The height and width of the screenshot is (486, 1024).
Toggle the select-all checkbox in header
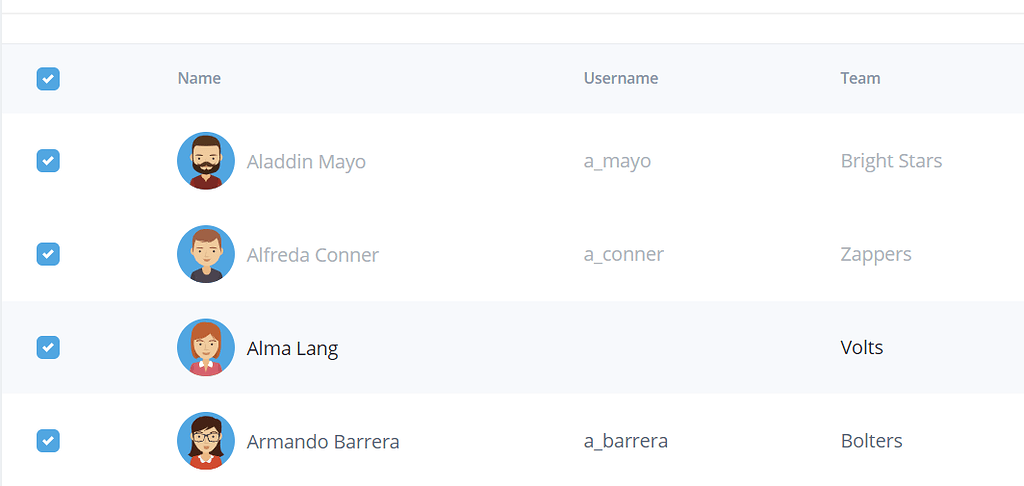pyautogui.click(x=48, y=79)
